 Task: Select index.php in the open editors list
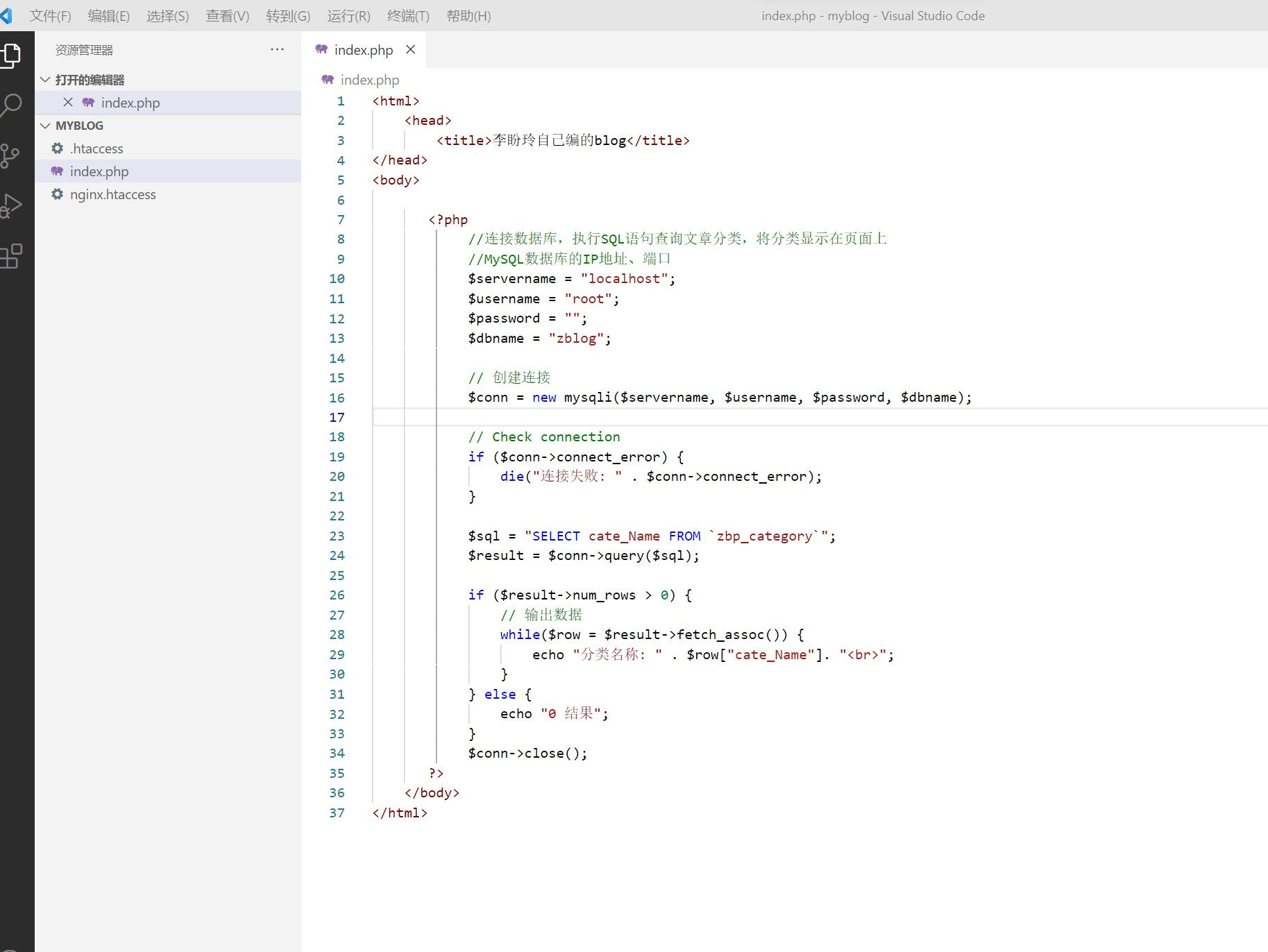point(168,102)
